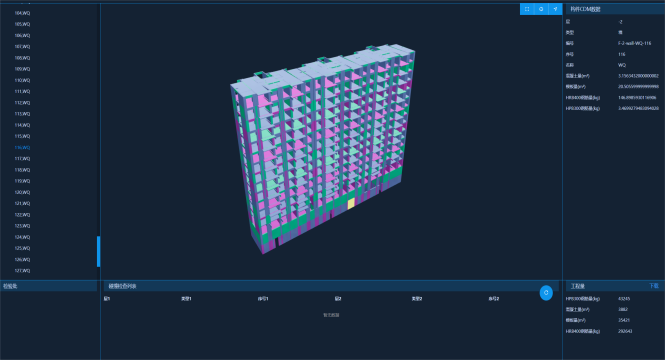The height and width of the screenshot is (360, 665).
Task: Click the 序号2 column header
Action: [494, 299]
